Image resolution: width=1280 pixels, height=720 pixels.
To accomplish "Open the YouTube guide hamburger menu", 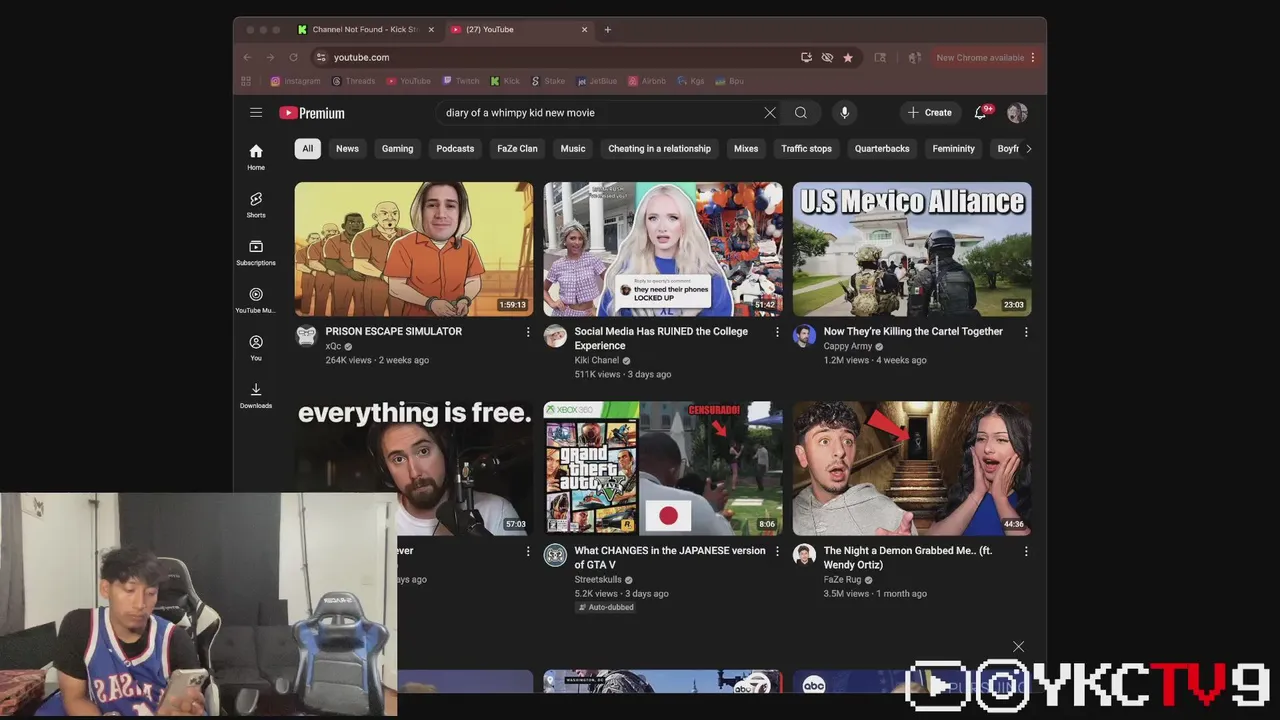I will click(x=256, y=113).
